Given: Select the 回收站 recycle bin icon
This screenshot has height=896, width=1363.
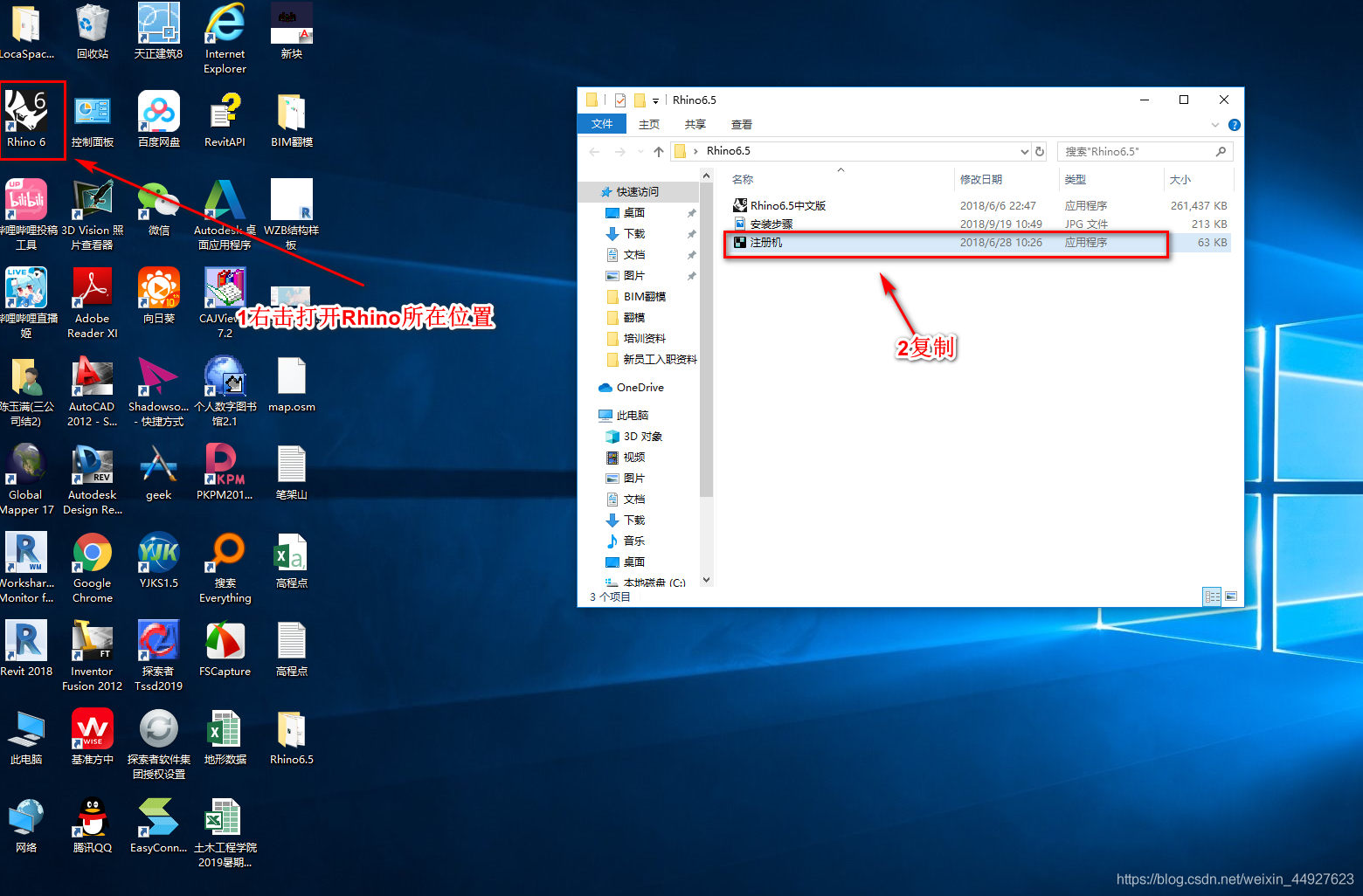Looking at the screenshot, I should [x=93, y=32].
